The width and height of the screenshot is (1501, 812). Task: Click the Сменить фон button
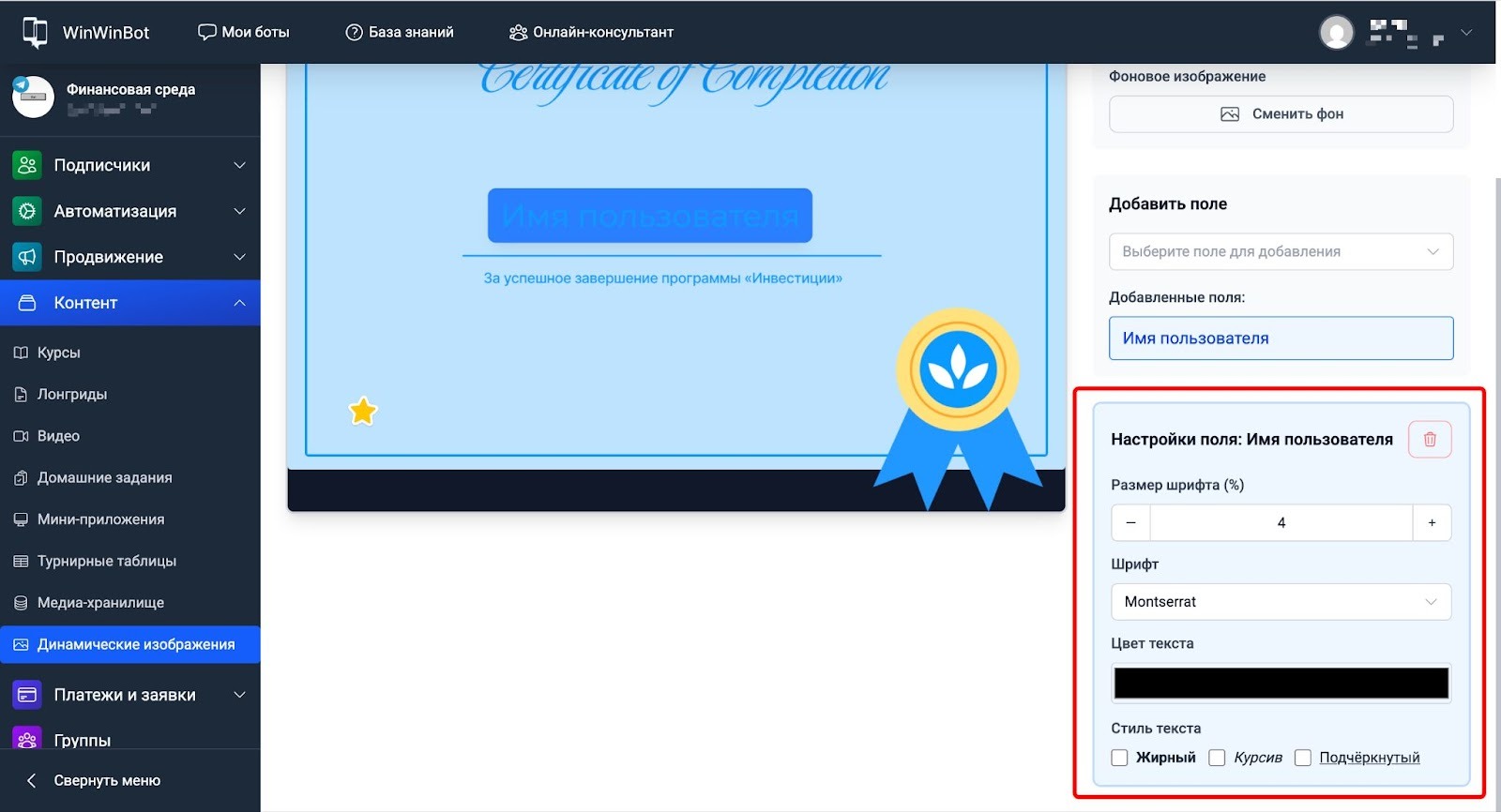[1281, 114]
